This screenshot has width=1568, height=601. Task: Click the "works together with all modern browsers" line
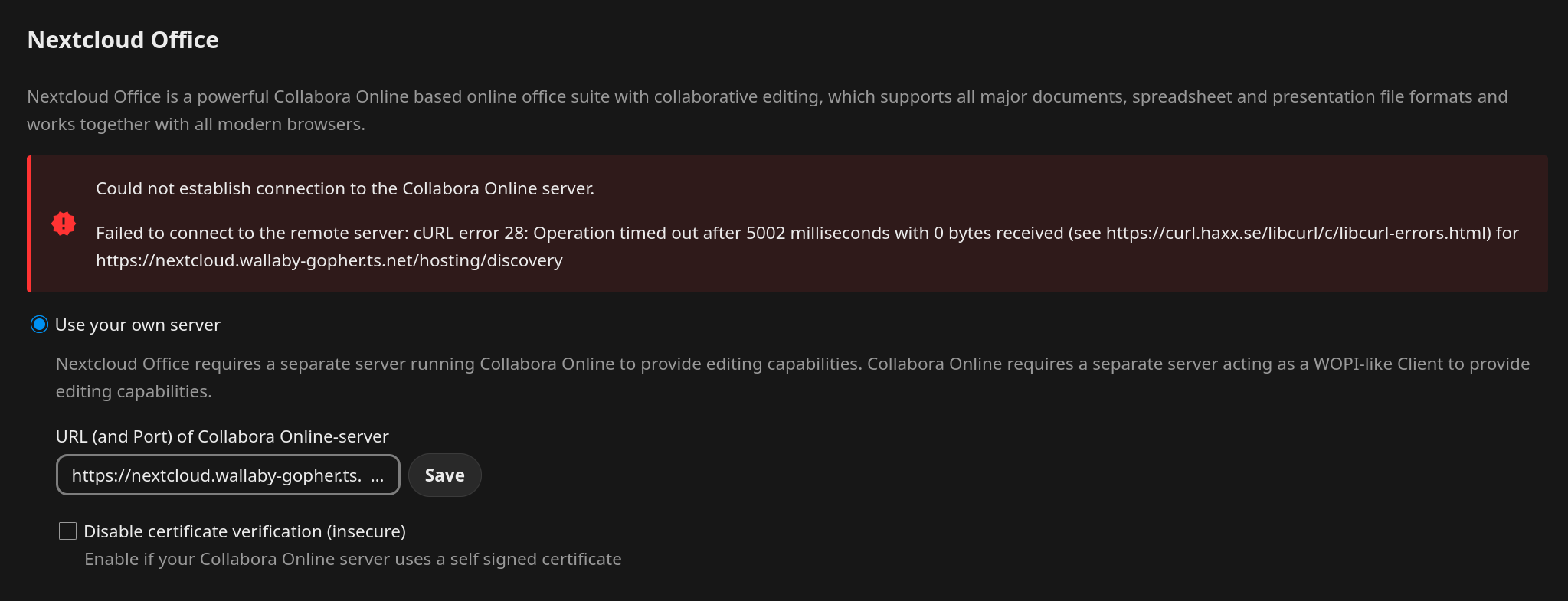[x=195, y=124]
